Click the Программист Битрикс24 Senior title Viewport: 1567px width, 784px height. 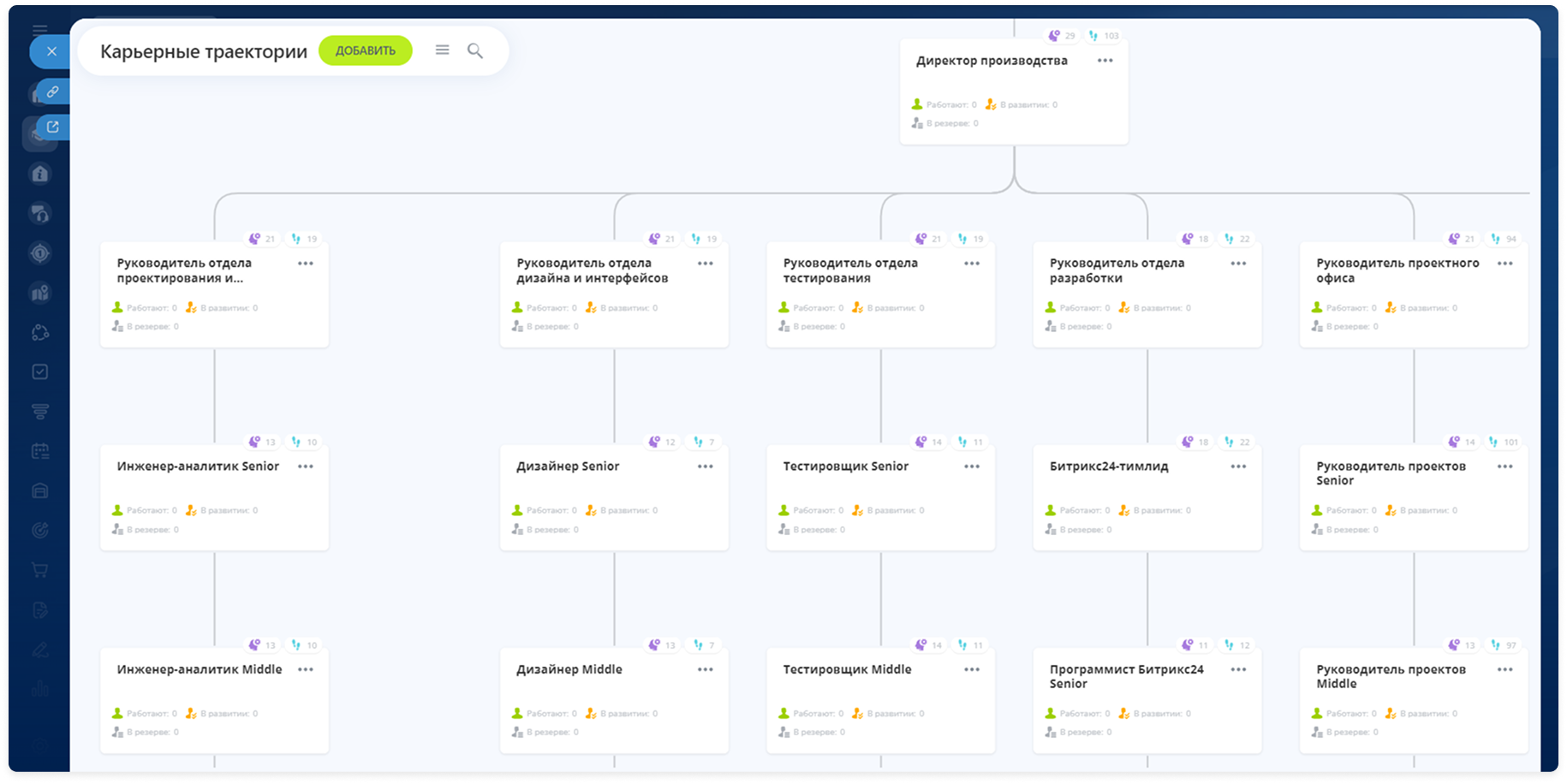[x=1127, y=676]
